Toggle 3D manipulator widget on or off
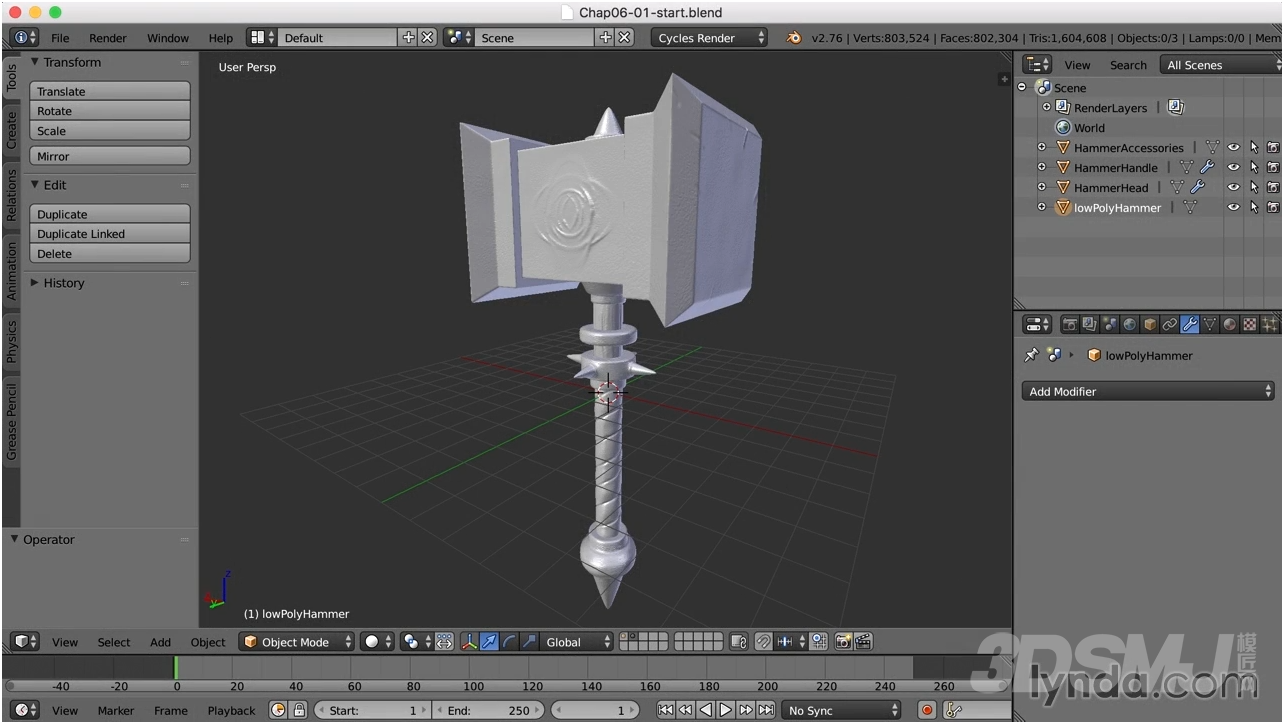Screen dimensions: 1284x724 [469, 642]
